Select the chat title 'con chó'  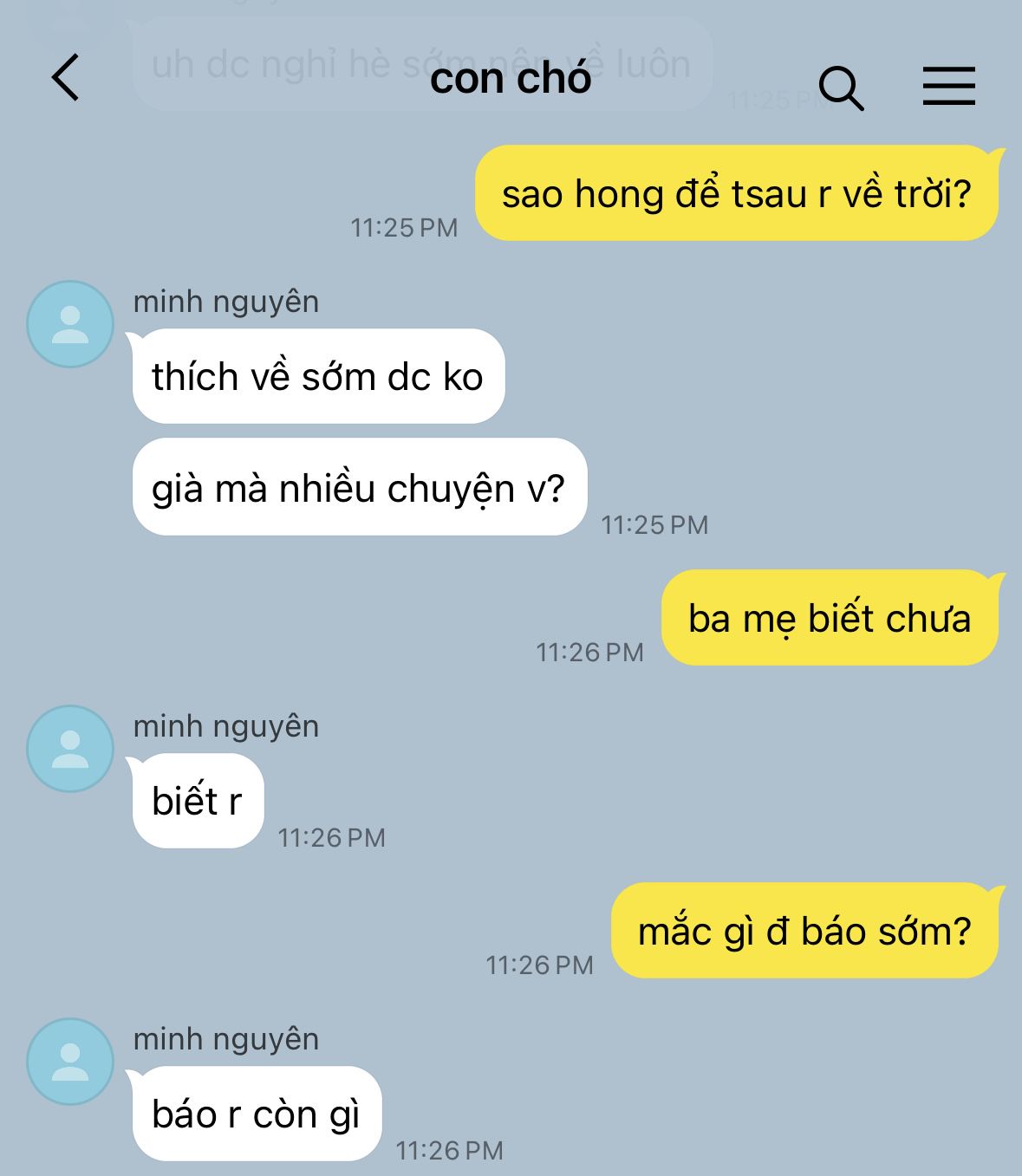[511, 78]
